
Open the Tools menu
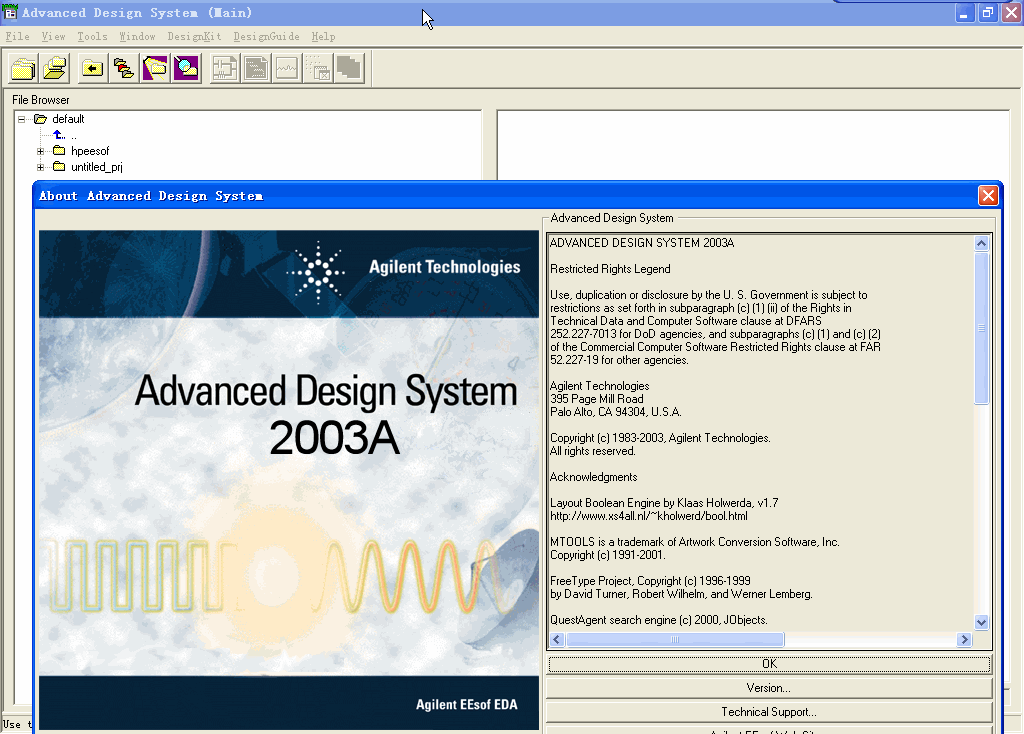point(93,37)
